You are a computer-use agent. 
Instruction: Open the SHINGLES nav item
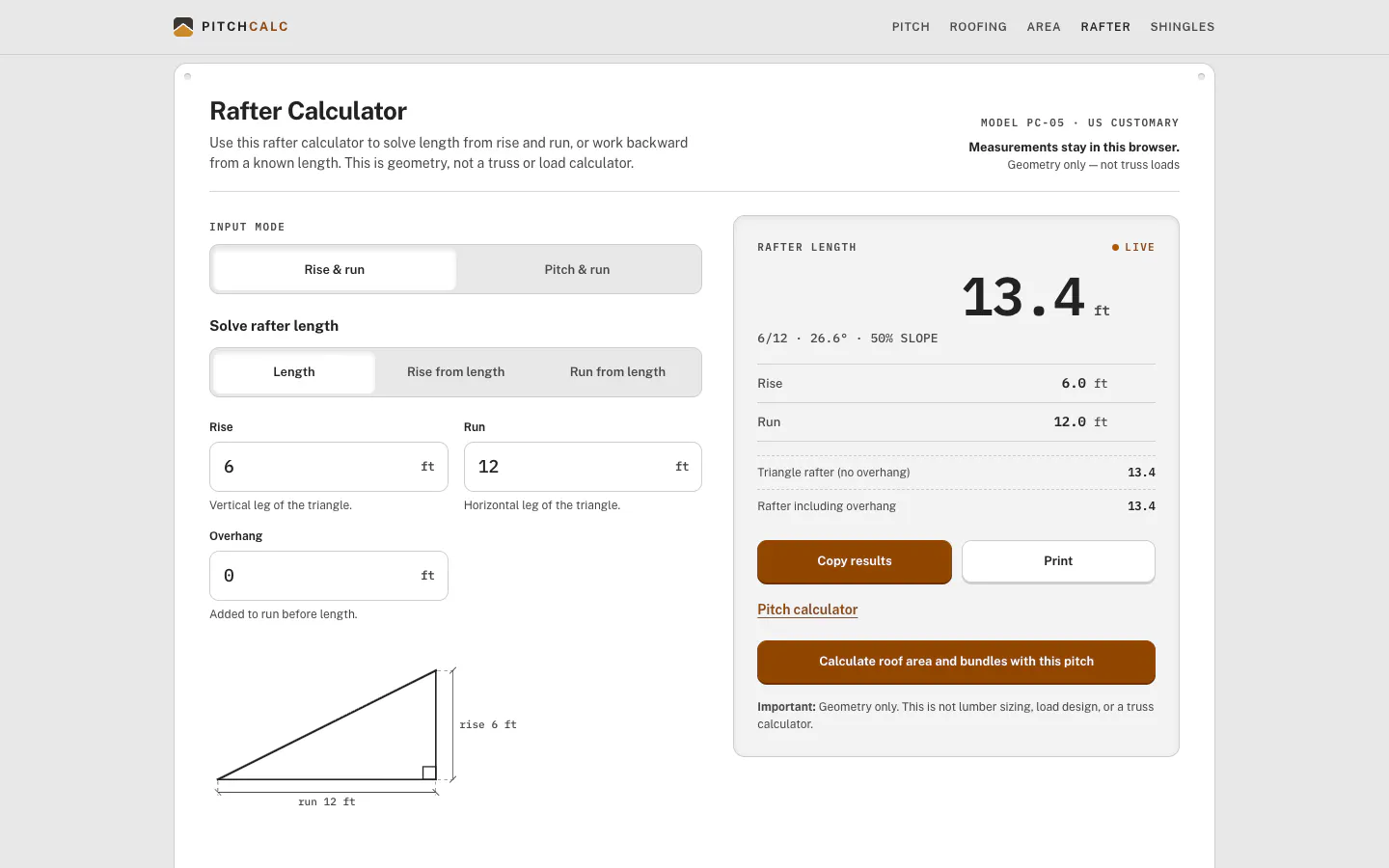1183,27
